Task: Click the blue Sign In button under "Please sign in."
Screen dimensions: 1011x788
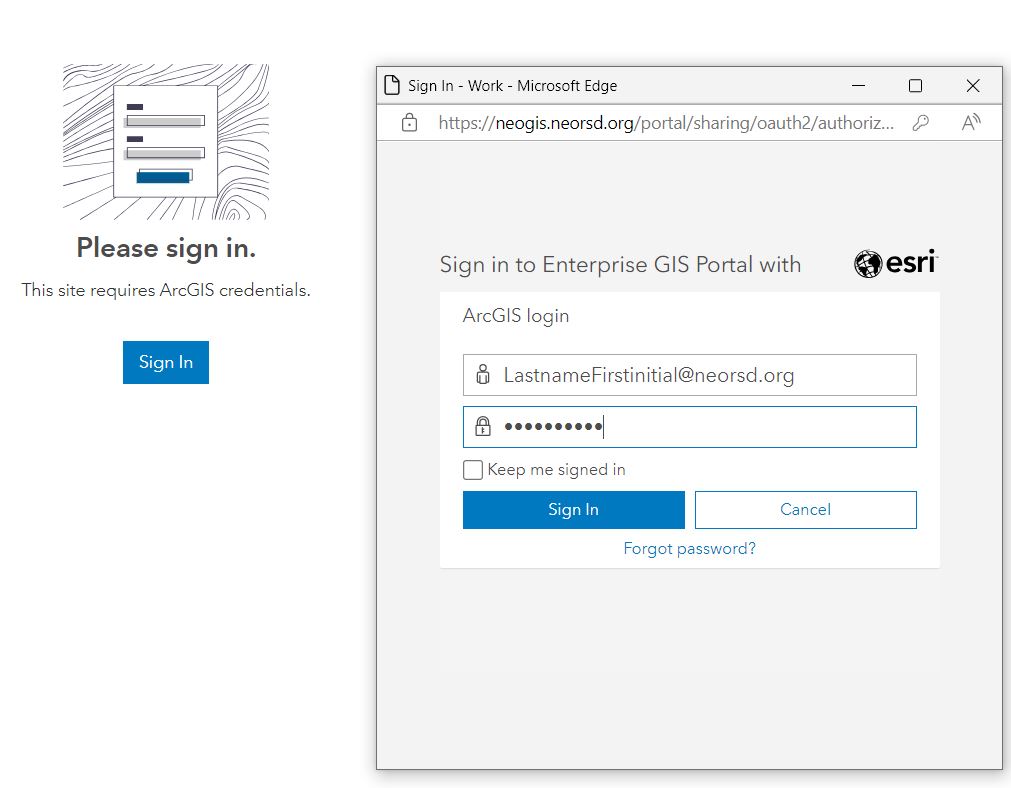Action: 165,362
